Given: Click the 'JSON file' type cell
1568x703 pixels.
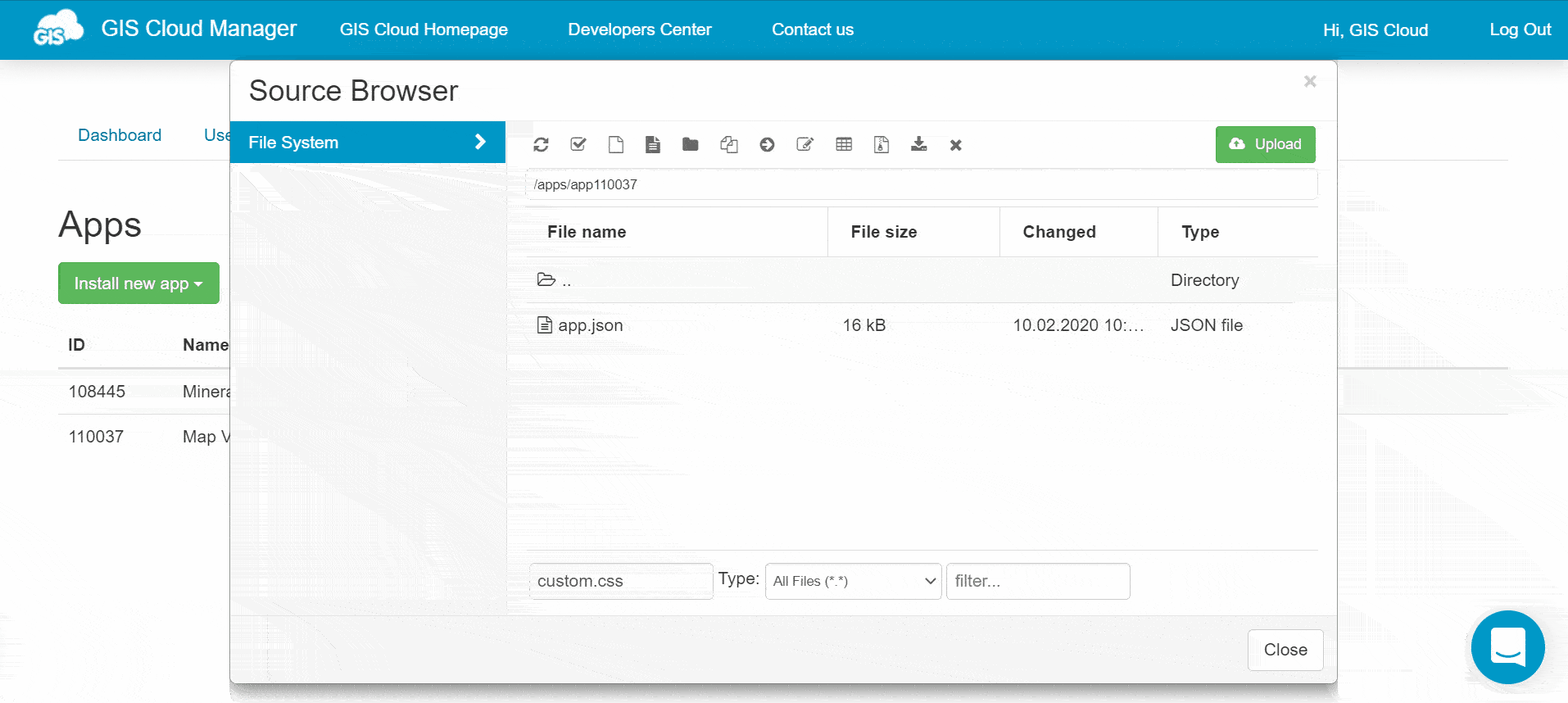Looking at the screenshot, I should (1207, 325).
